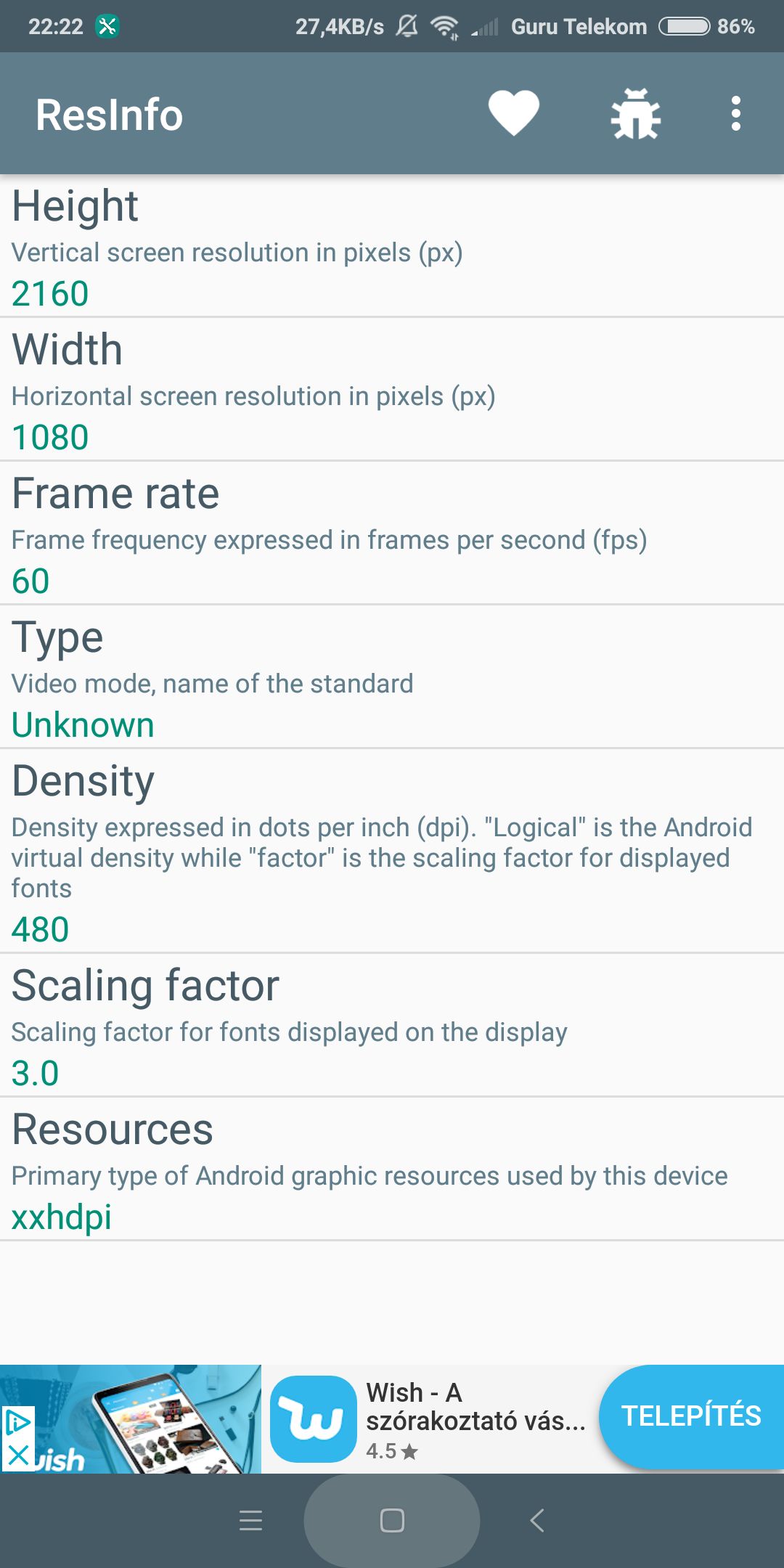The height and width of the screenshot is (1568, 784).
Task: Tap the heart favorite icon
Action: pyautogui.click(x=513, y=113)
